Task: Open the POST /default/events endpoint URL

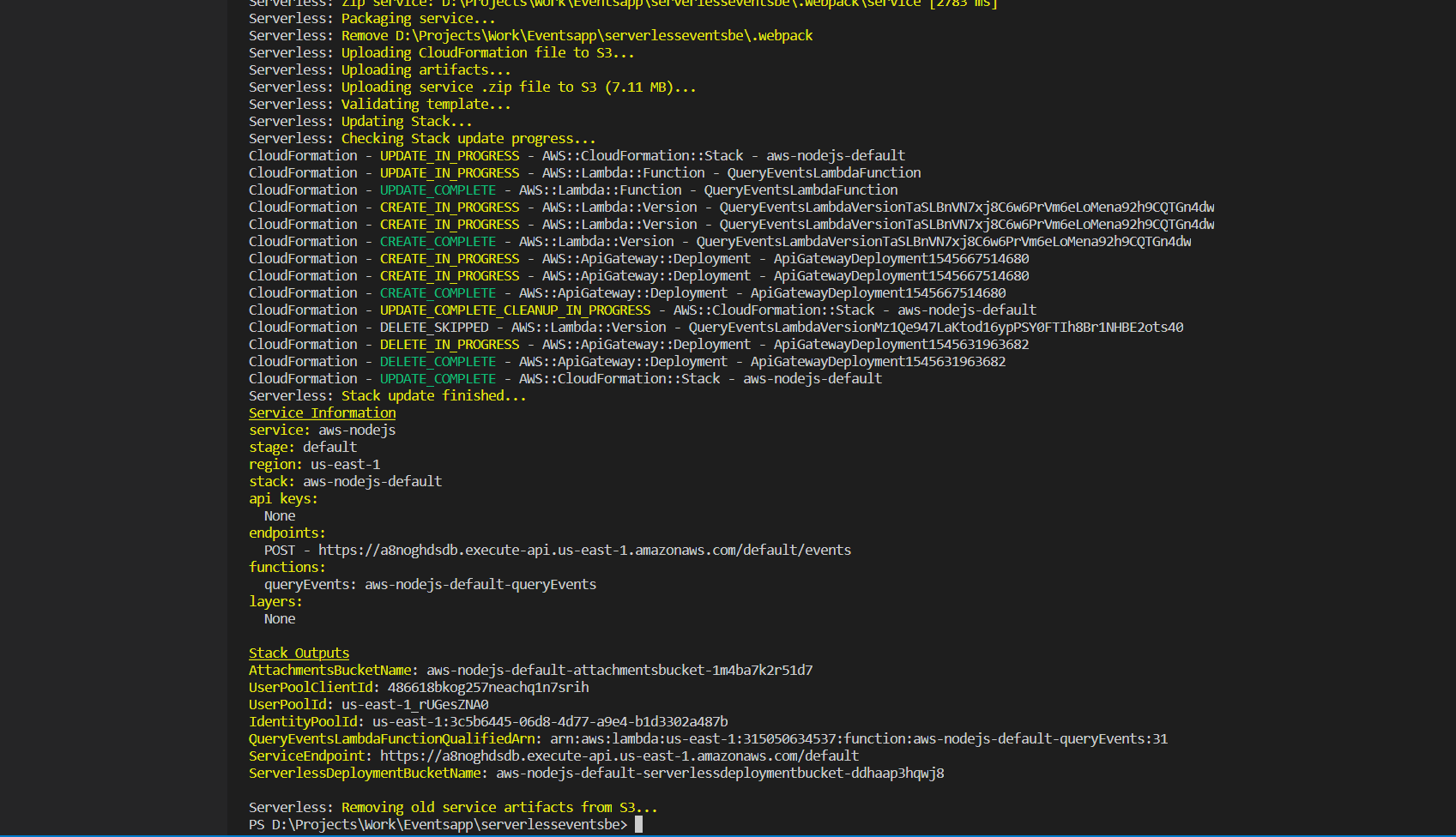Action: (x=584, y=550)
